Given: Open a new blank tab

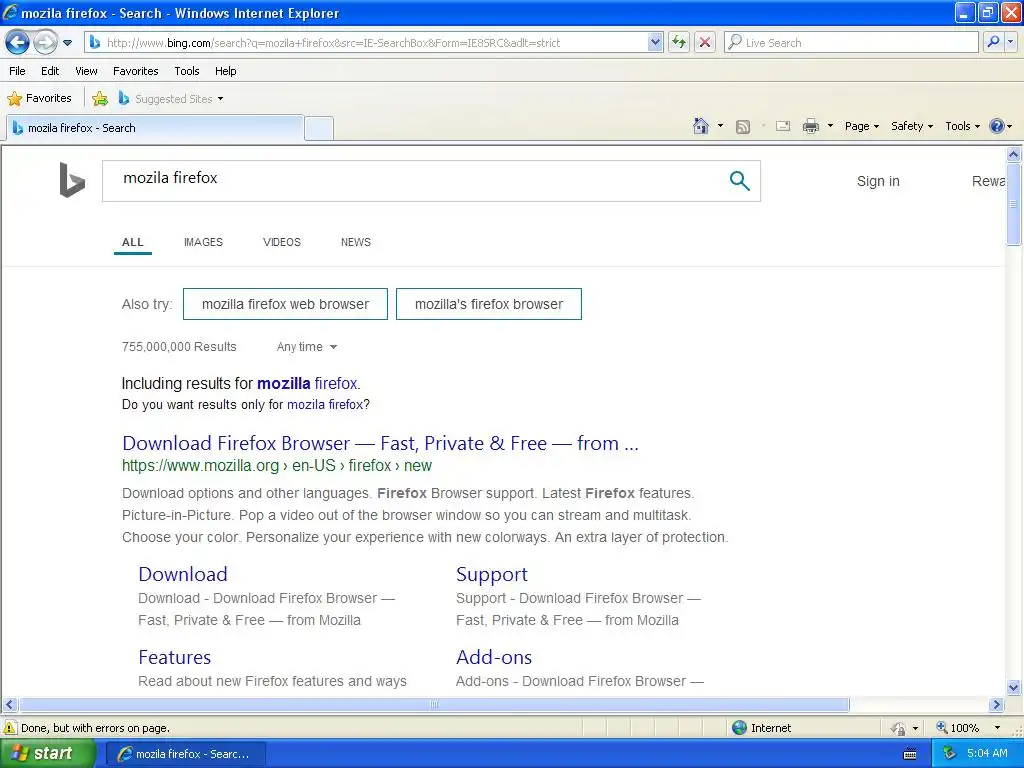Looking at the screenshot, I should [319, 128].
